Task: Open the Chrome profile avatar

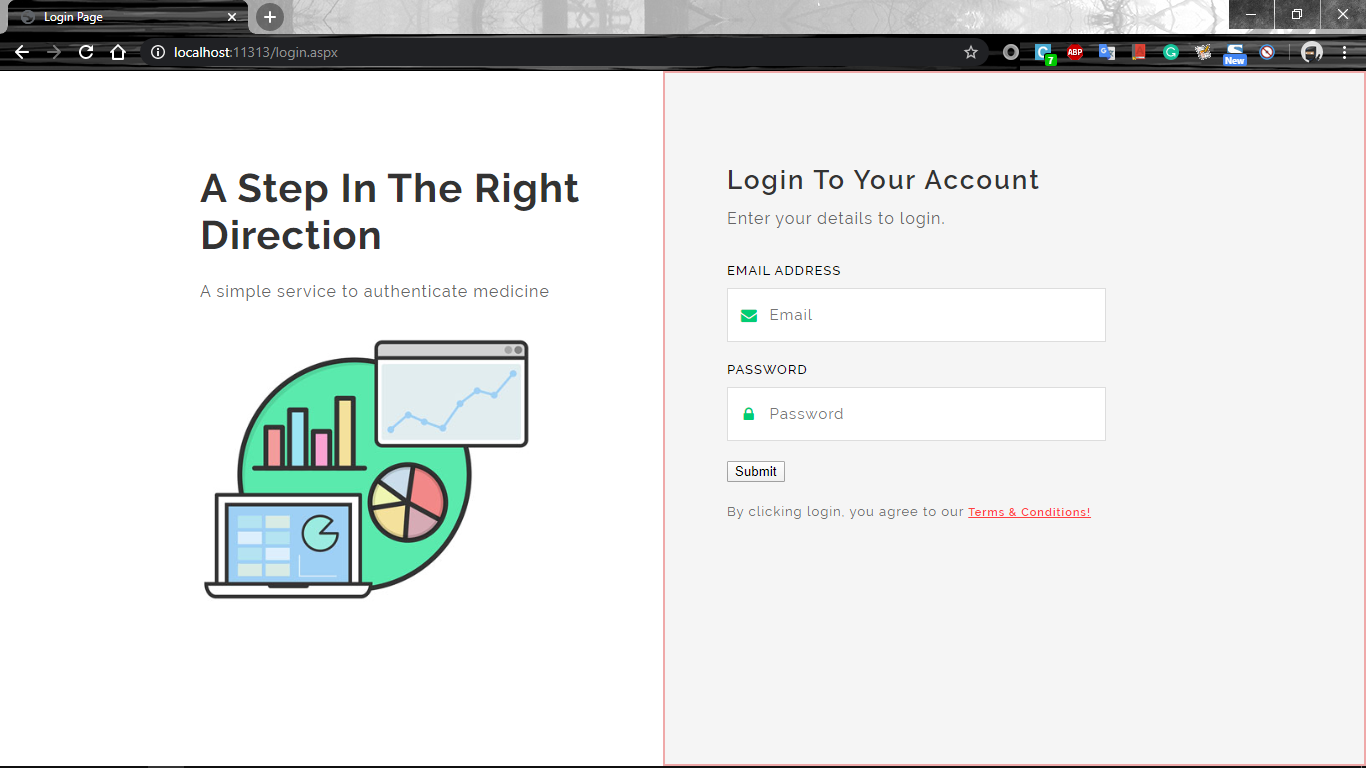Action: (1312, 52)
